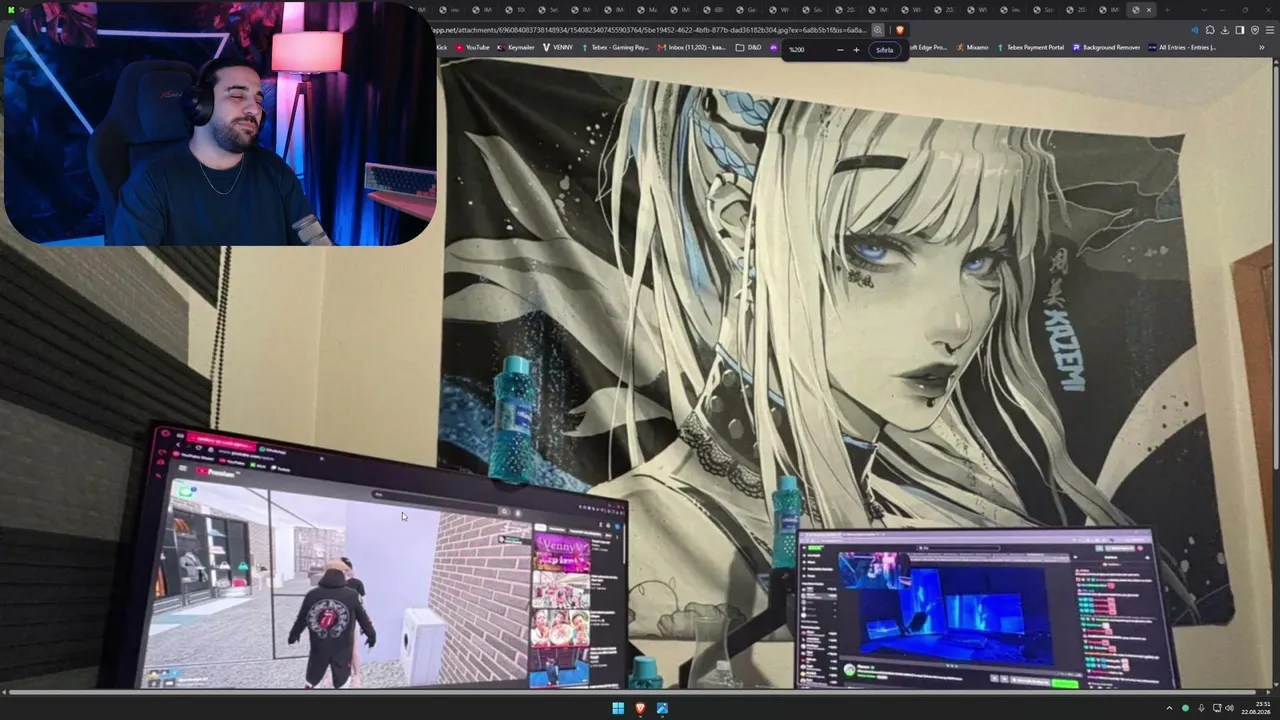Open the Windows Start menu
1280x720 pixels.
coord(618,709)
